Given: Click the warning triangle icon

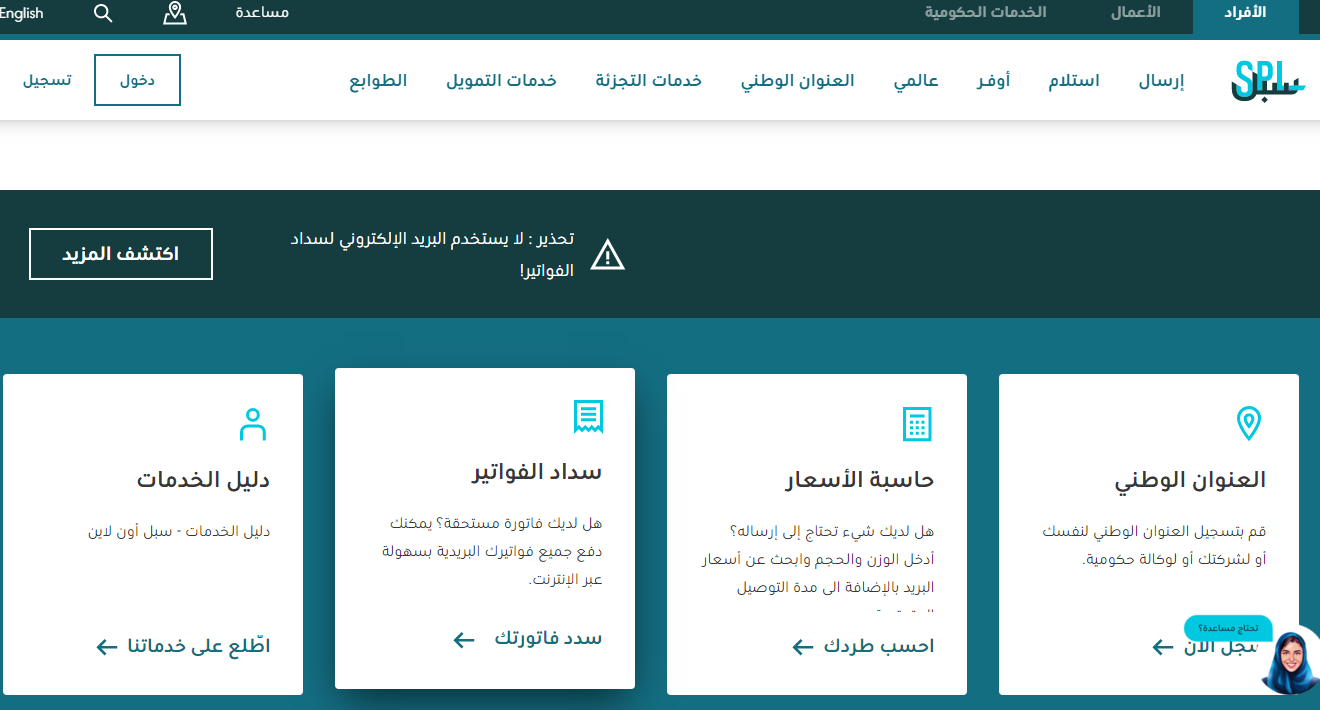Looking at the screenshot, I should coord(607,256).
